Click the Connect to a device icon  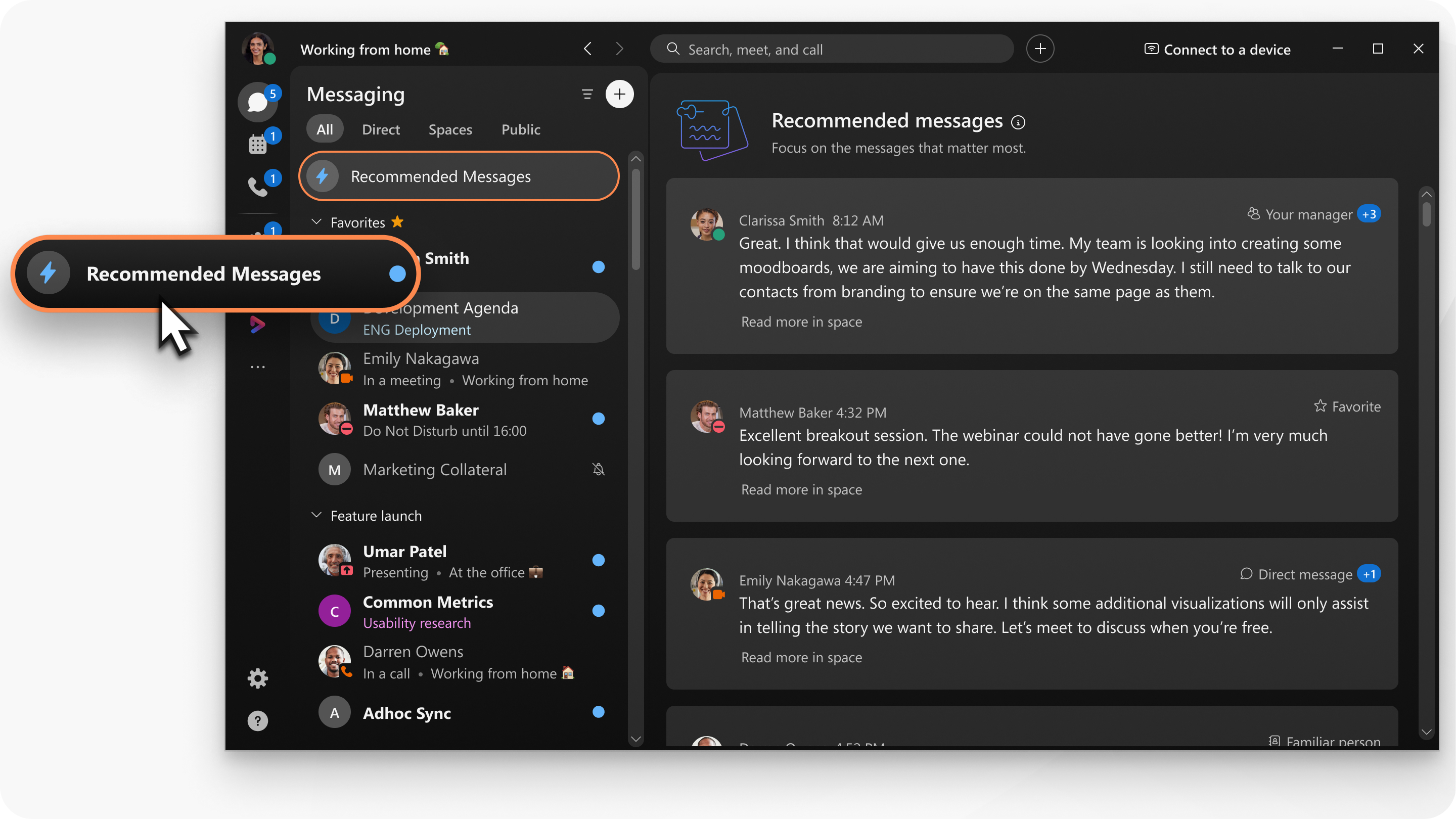[x=1151, y=48]
